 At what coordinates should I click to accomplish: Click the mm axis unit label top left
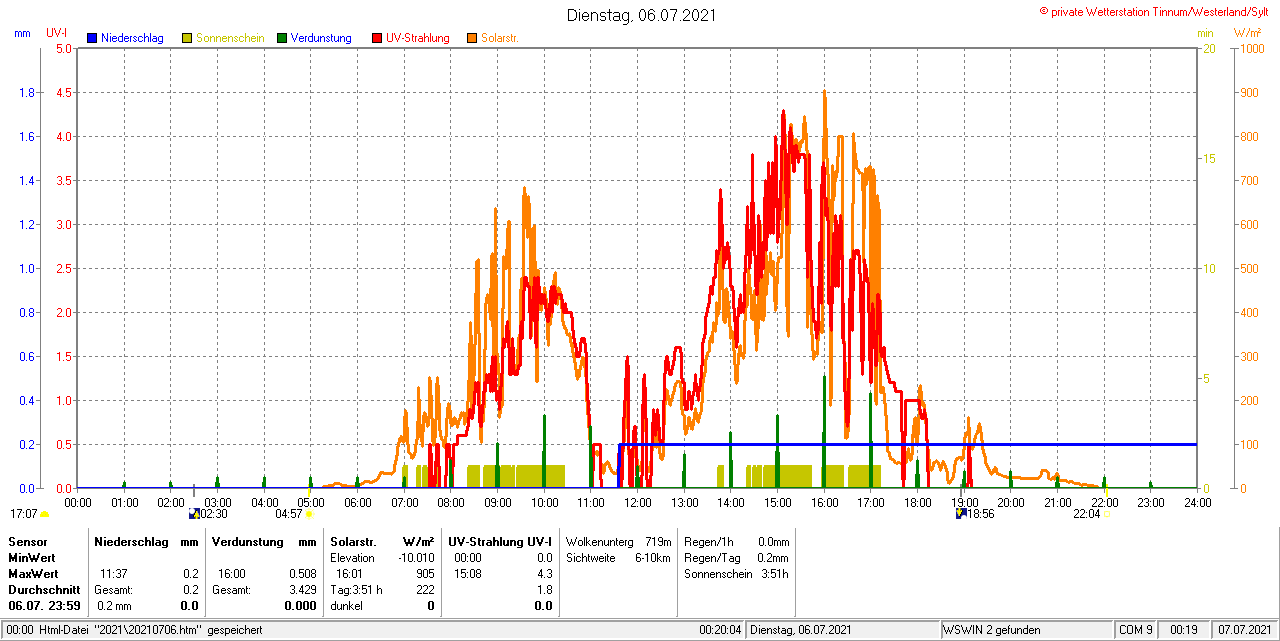pyautogui.click(x=22, y=33)
